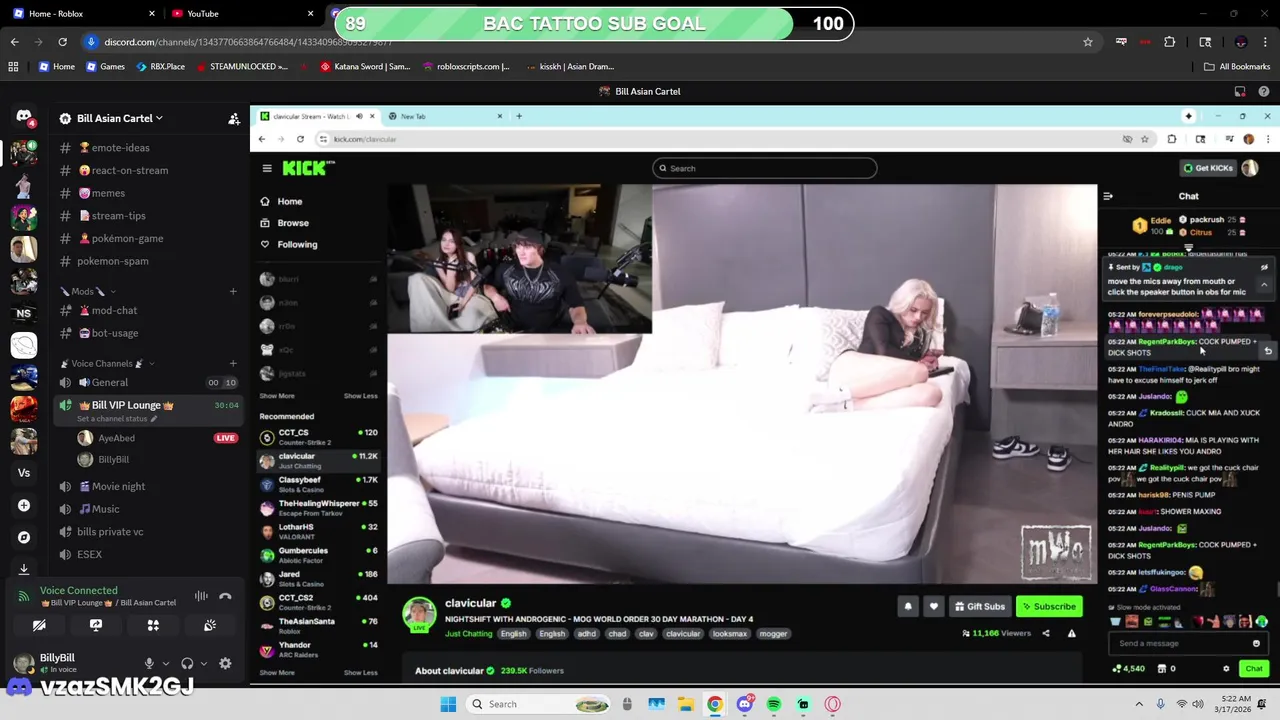Reload the outer Discord browser page
This screenshot has height=720, width=1280.
pyautogui.click(x=62, y=42)
